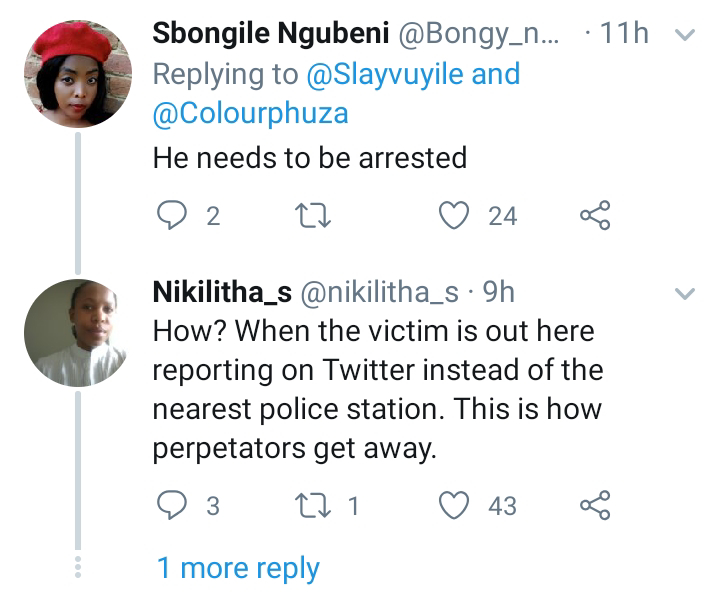Open Nikilitha_s display name profile

pyautogui.click(x=221, y=292)
